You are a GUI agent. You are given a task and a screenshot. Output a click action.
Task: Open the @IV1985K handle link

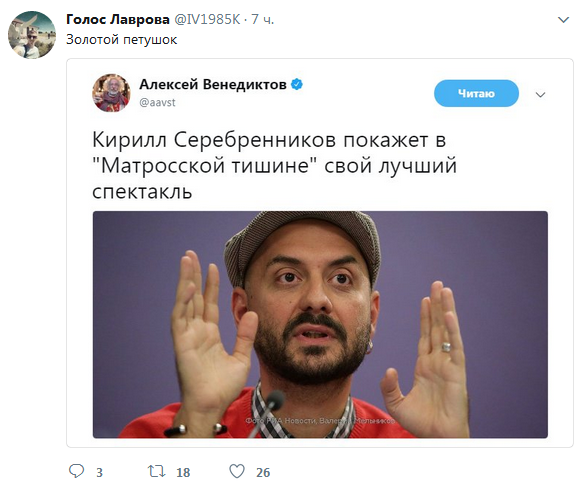coord(207,19)
